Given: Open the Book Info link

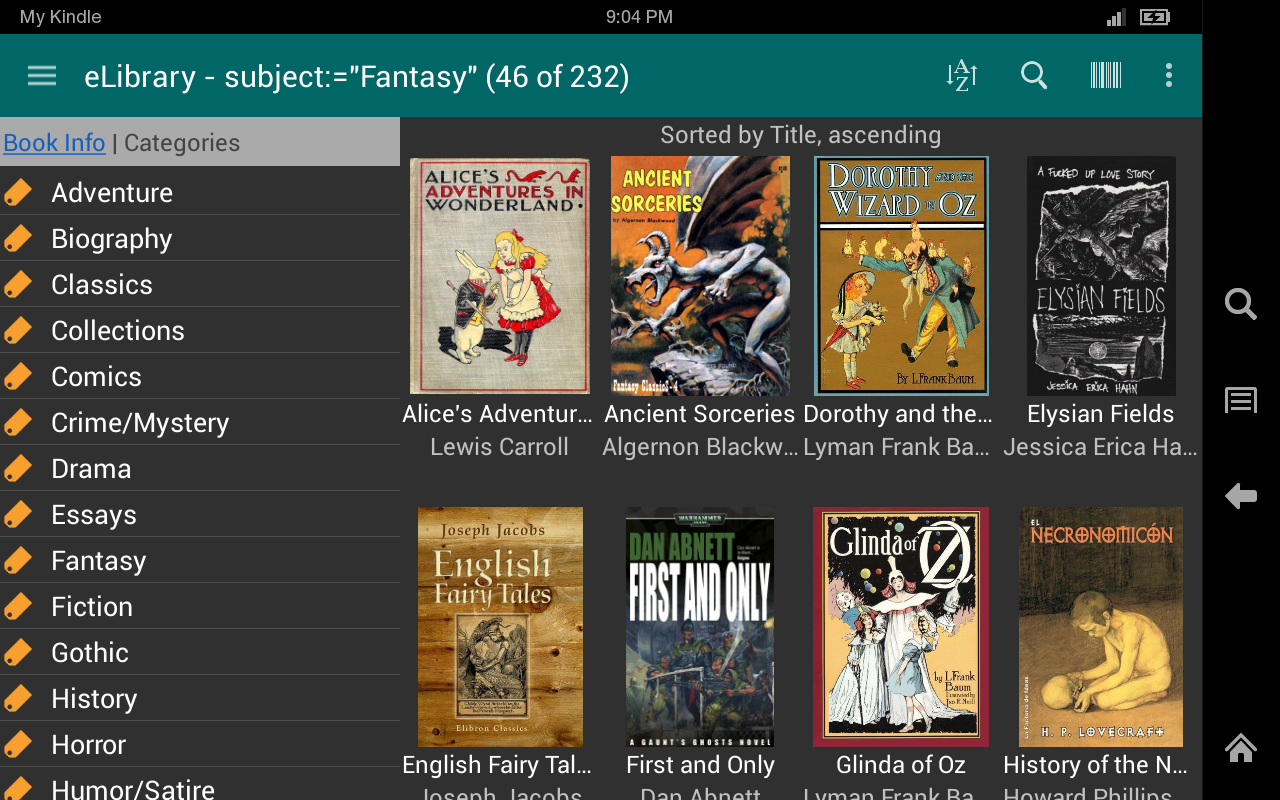Looking at the screenshot, I should point(53,142).
